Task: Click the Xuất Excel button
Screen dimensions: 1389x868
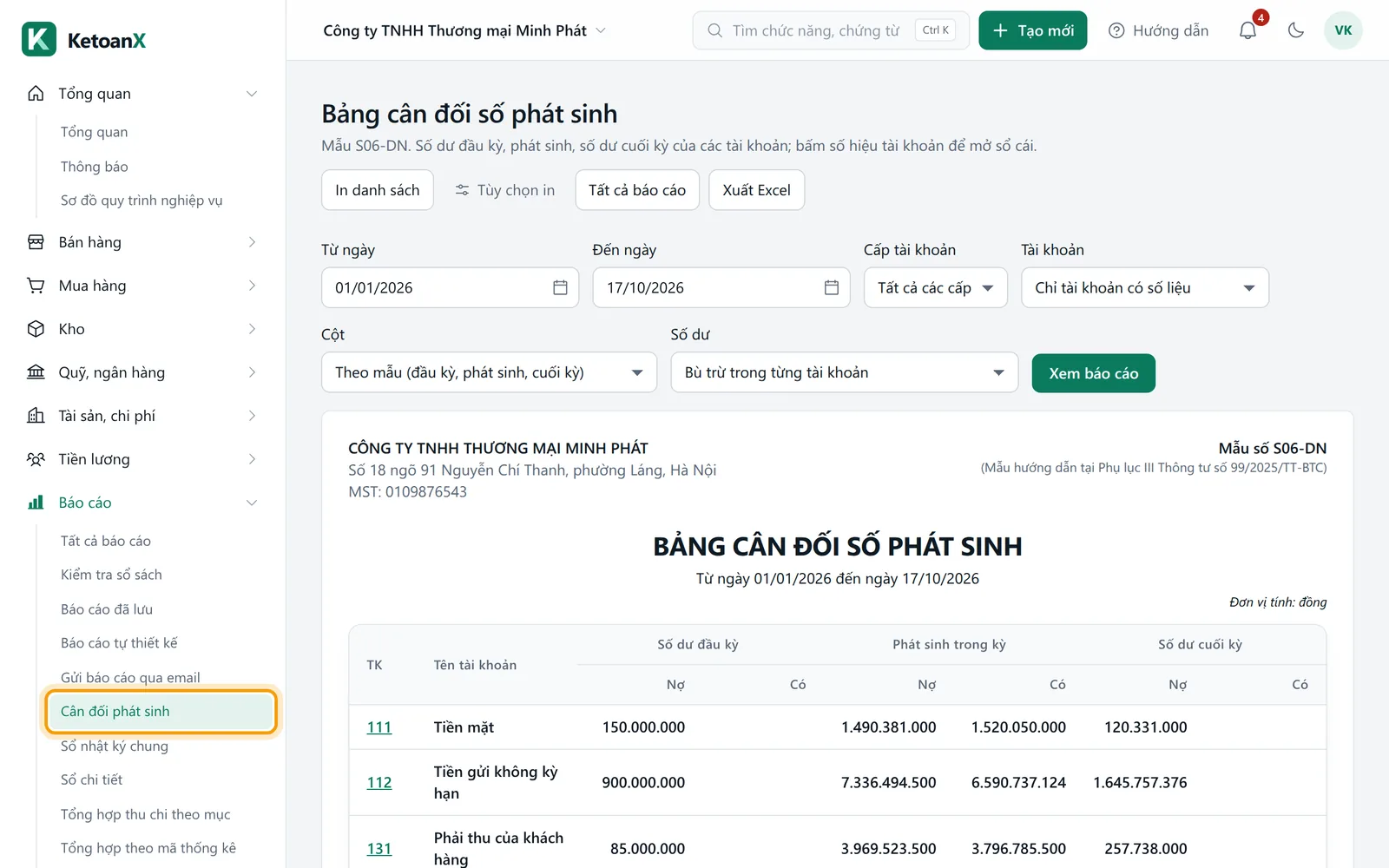Action: [756, 190]
